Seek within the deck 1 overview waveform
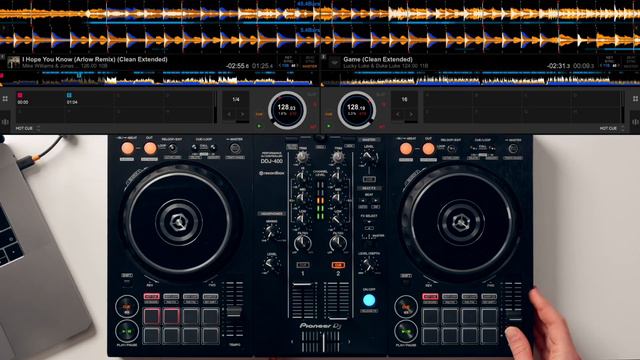Image resolution: width=640 pixels, height=360 pixels. point(159,78)
